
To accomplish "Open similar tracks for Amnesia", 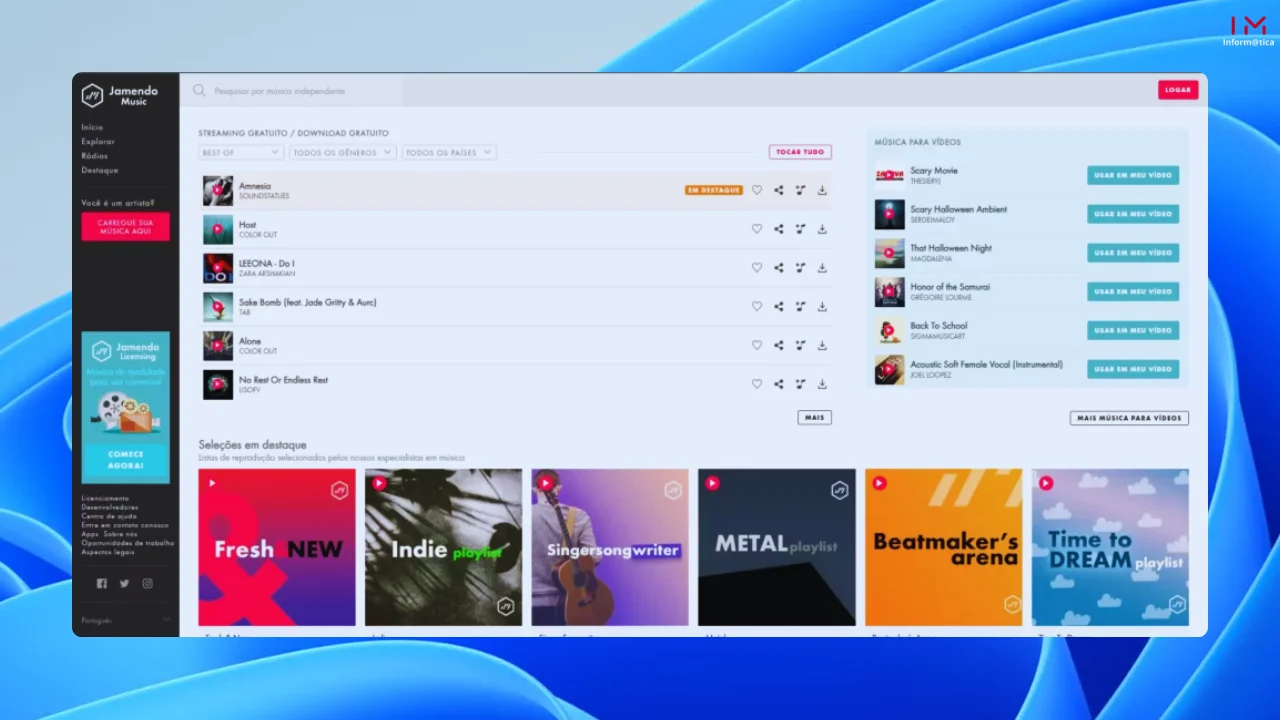I will [x=800, y=190].
